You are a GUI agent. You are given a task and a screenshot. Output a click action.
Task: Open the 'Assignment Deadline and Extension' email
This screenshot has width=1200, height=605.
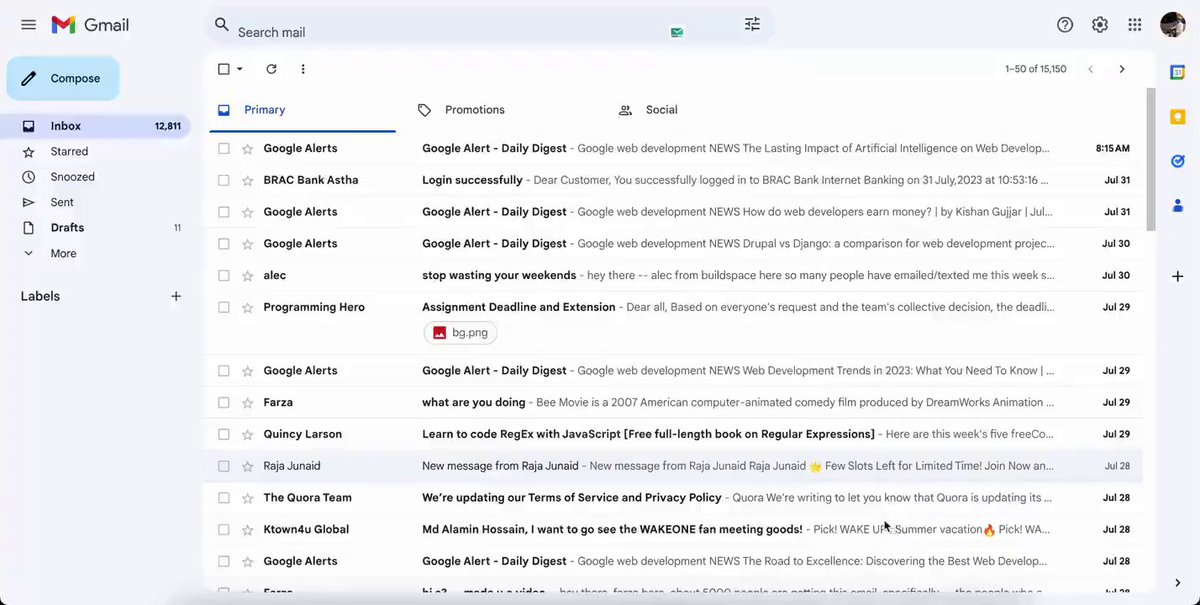[675, 323]
